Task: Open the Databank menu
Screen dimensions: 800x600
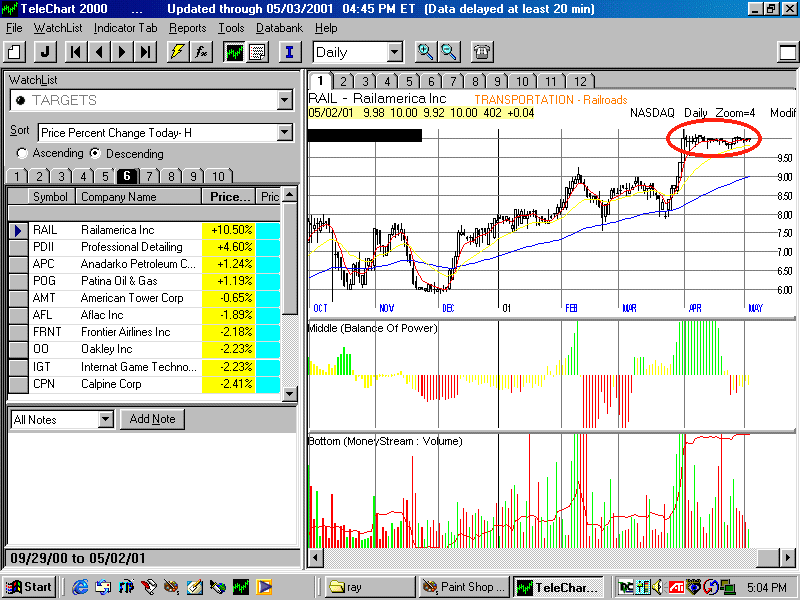Action: (279, 28)
